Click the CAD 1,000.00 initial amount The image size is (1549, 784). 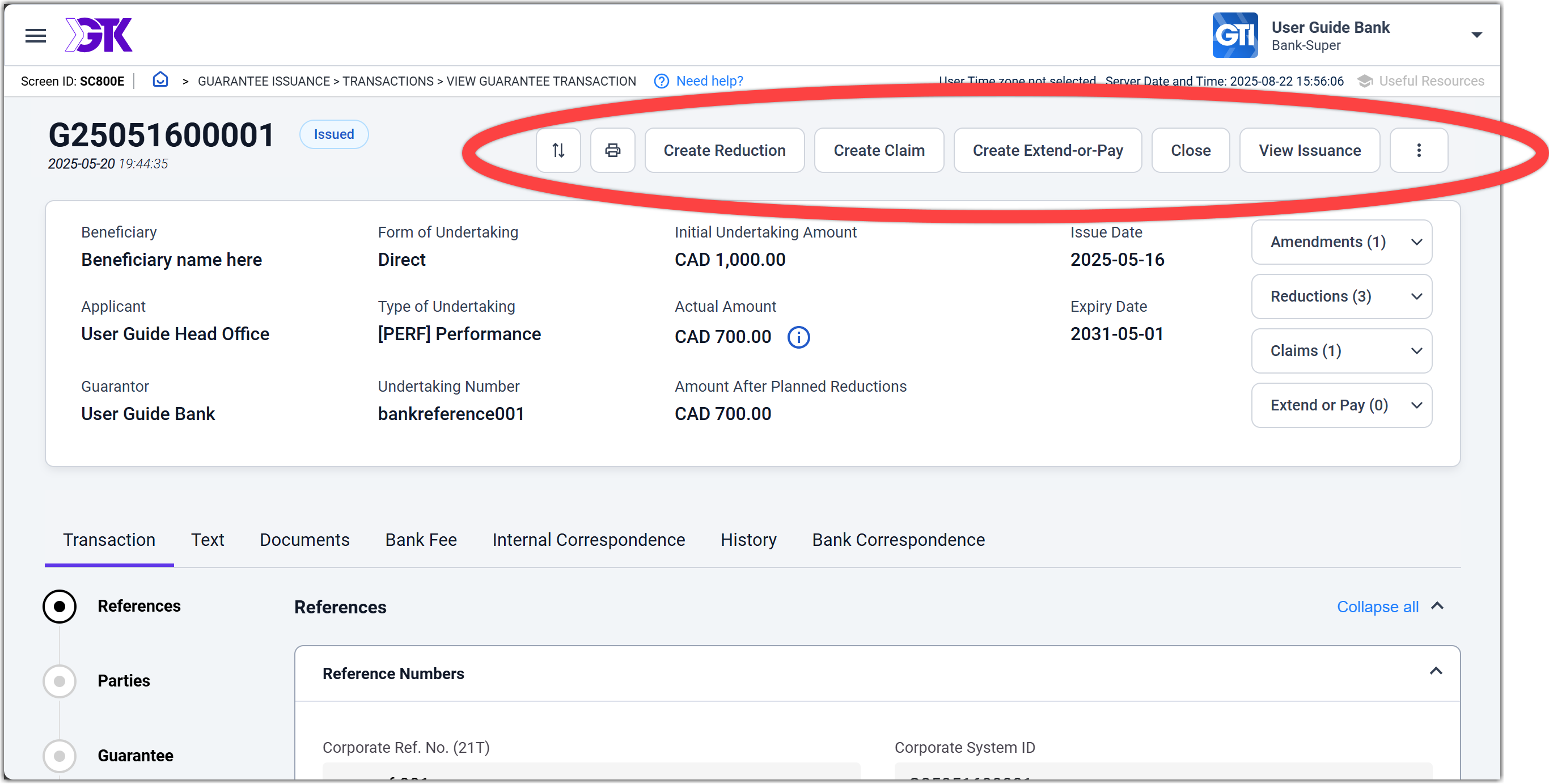(x=730, y=260)
